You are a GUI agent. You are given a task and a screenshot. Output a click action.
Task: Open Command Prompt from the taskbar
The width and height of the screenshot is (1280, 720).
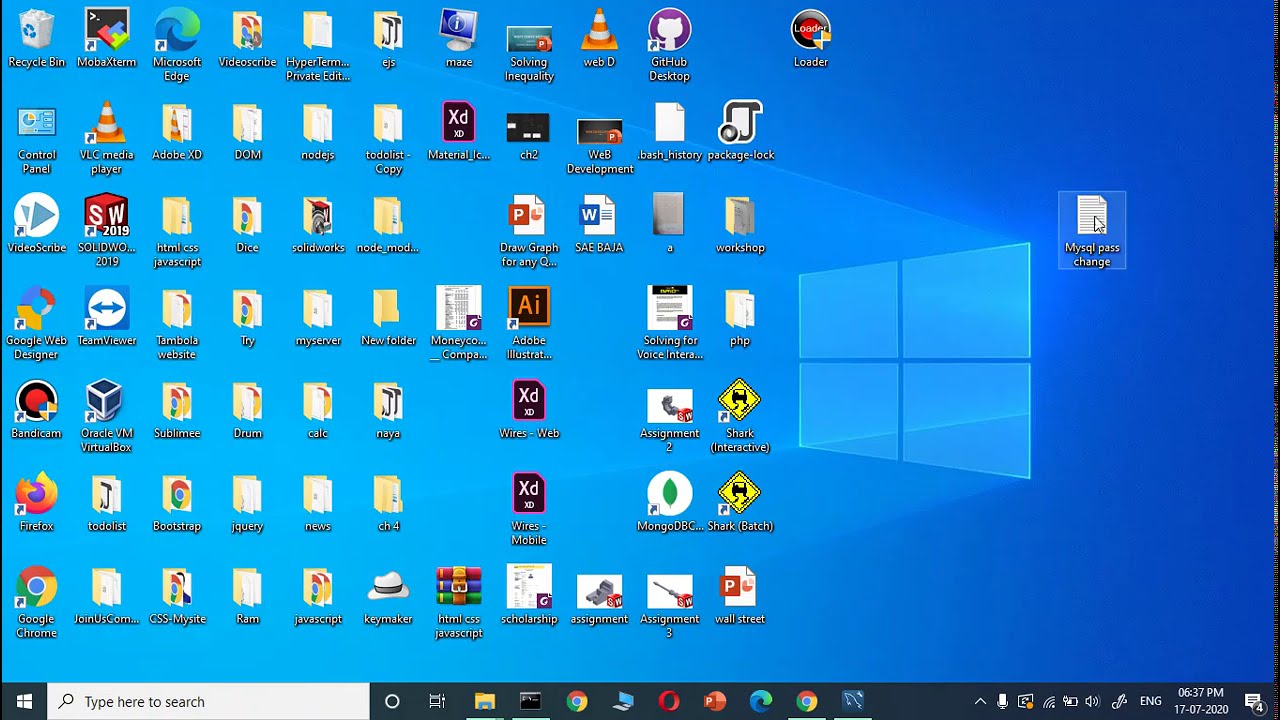pyautogui.click(x=530, y=701)
